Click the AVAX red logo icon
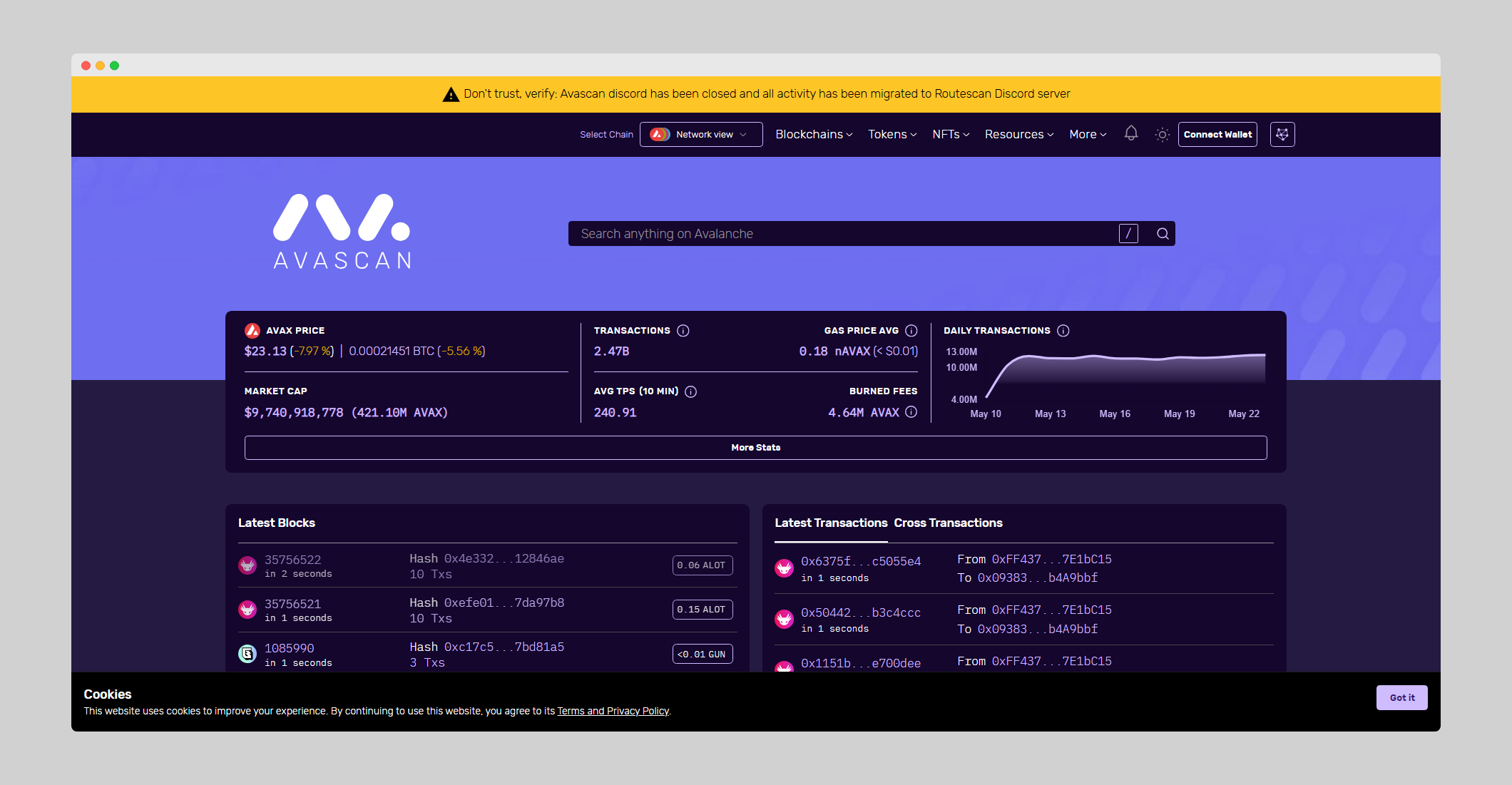The width and height of the screenshot is (1512, 785). click(252, 331)
